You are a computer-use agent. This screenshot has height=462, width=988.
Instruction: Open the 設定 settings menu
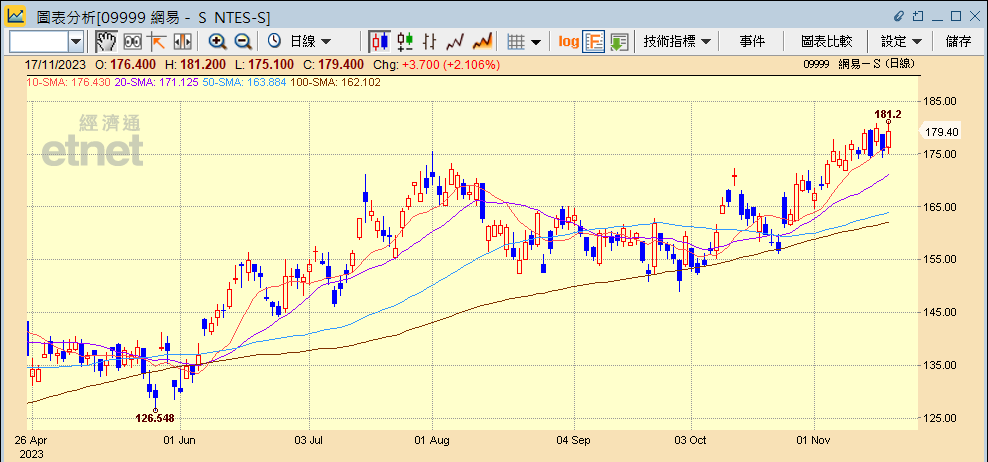pos(900,41)
